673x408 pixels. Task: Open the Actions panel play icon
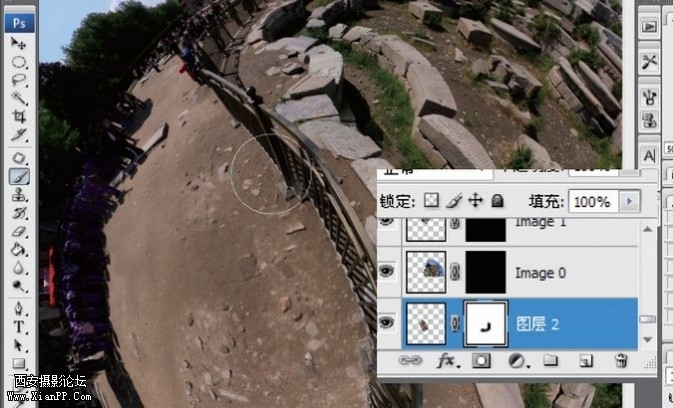(649, 26)
